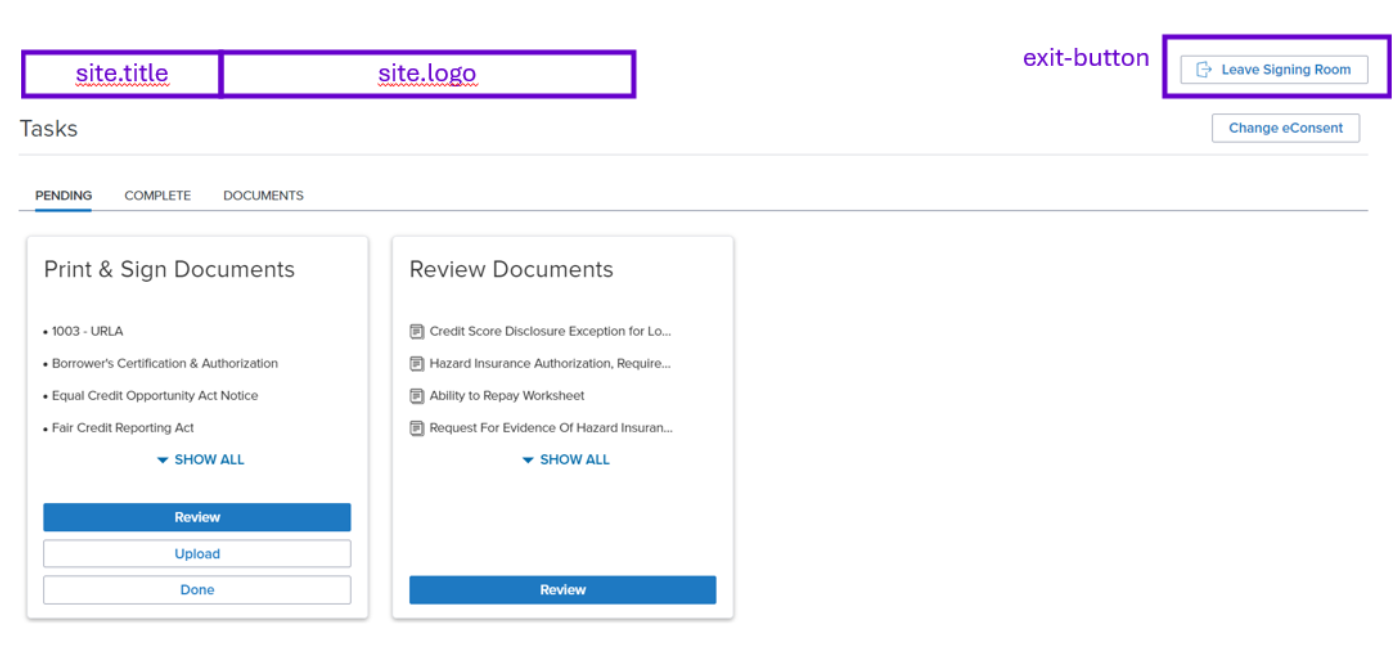The image size is (1397, 670).
Task: Click the Leave Signing Room button
Action: [1273, 69]
